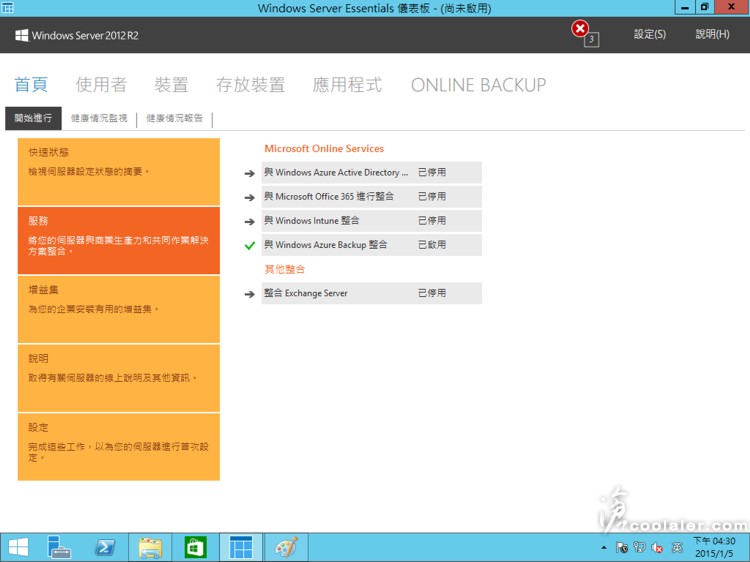Image resolution: width=750 pixels, height=562 pixels.
Task: Open File Explorer from taskbar
Action: [150, 548]
